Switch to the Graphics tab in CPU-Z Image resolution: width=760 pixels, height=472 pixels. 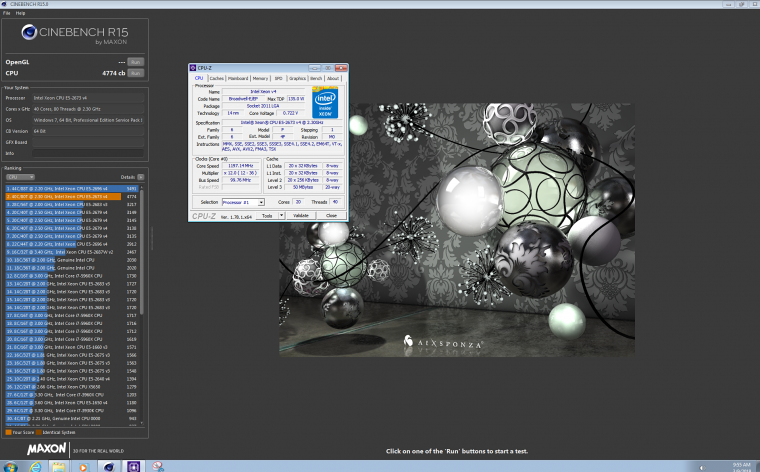pyautogui.click(x=297, y=79)
